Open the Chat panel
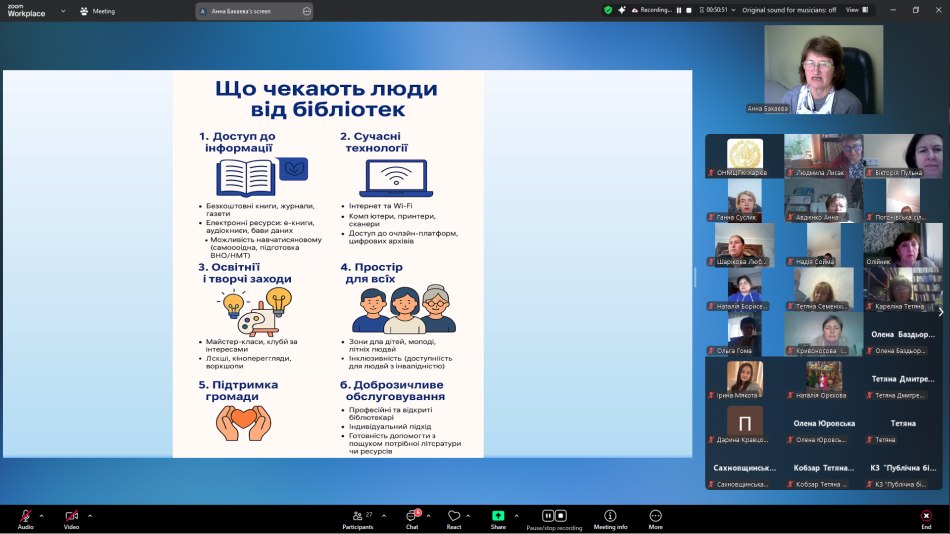This screenshot has height=534, width=950. 411,516
